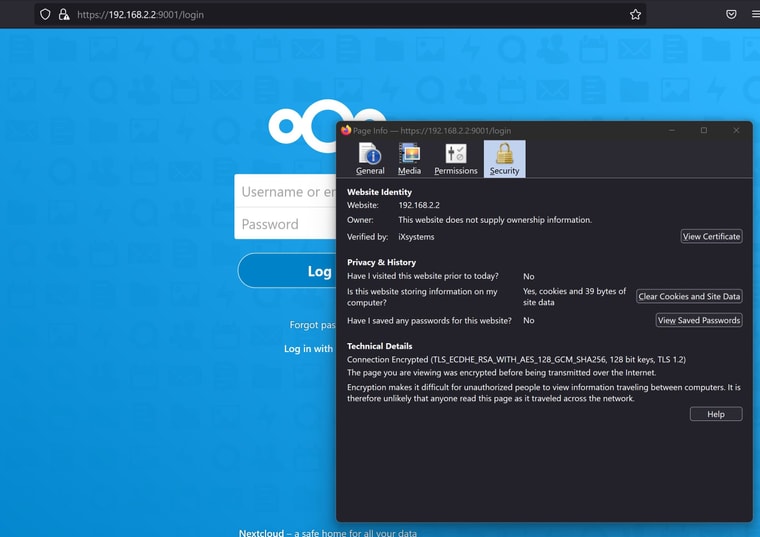Click the 'Website Identity' heading
760x537 pixels.
[380, 192]
